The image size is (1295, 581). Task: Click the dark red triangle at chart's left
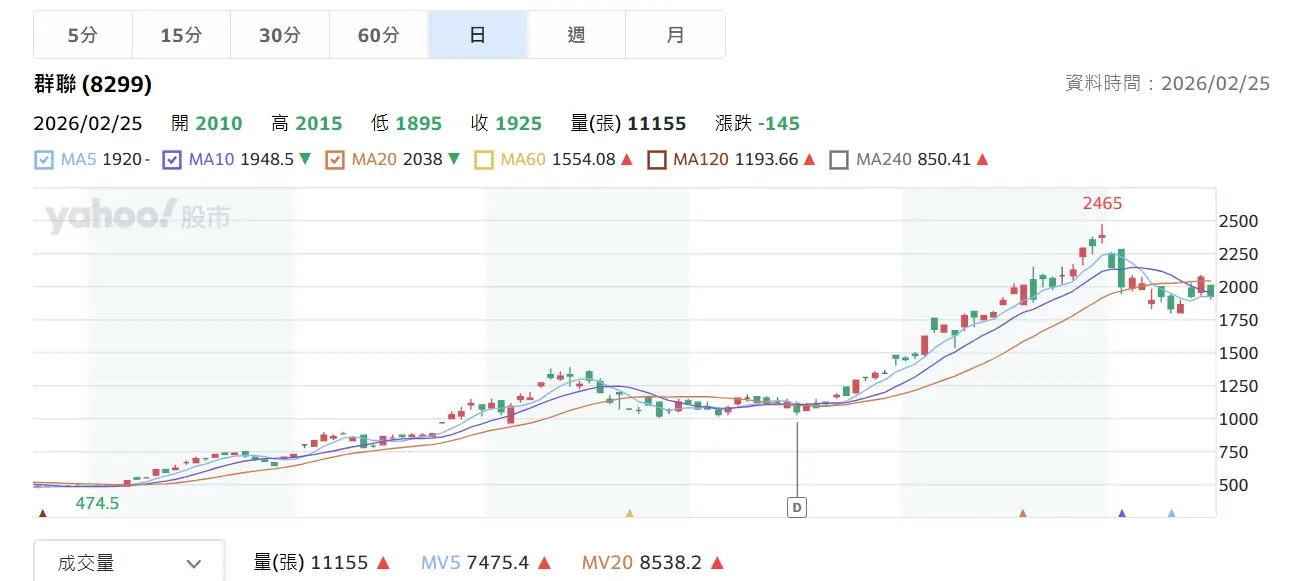click(x=42, y=513)
